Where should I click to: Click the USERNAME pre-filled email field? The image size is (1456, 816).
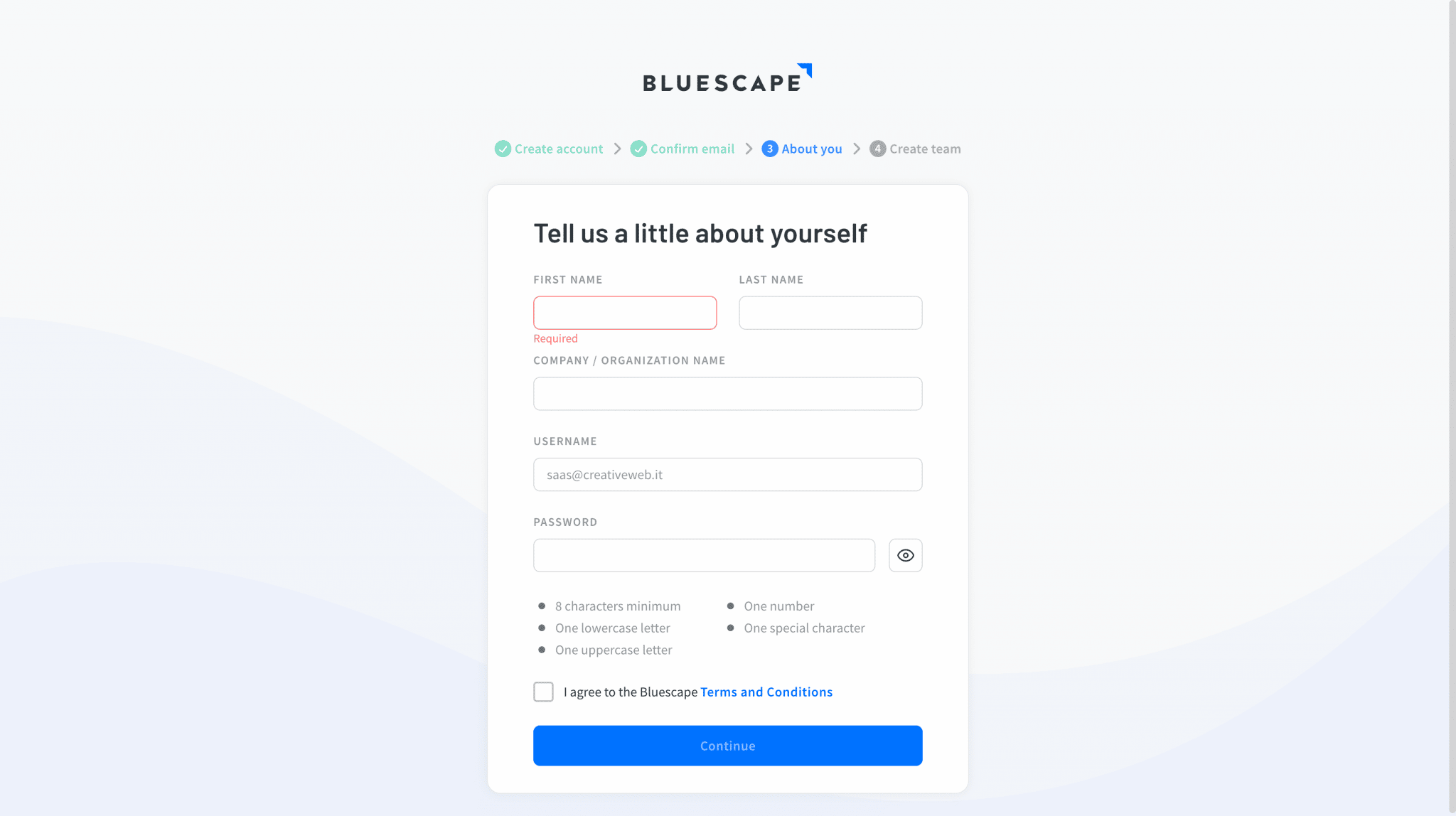click(x=728, y=474)
